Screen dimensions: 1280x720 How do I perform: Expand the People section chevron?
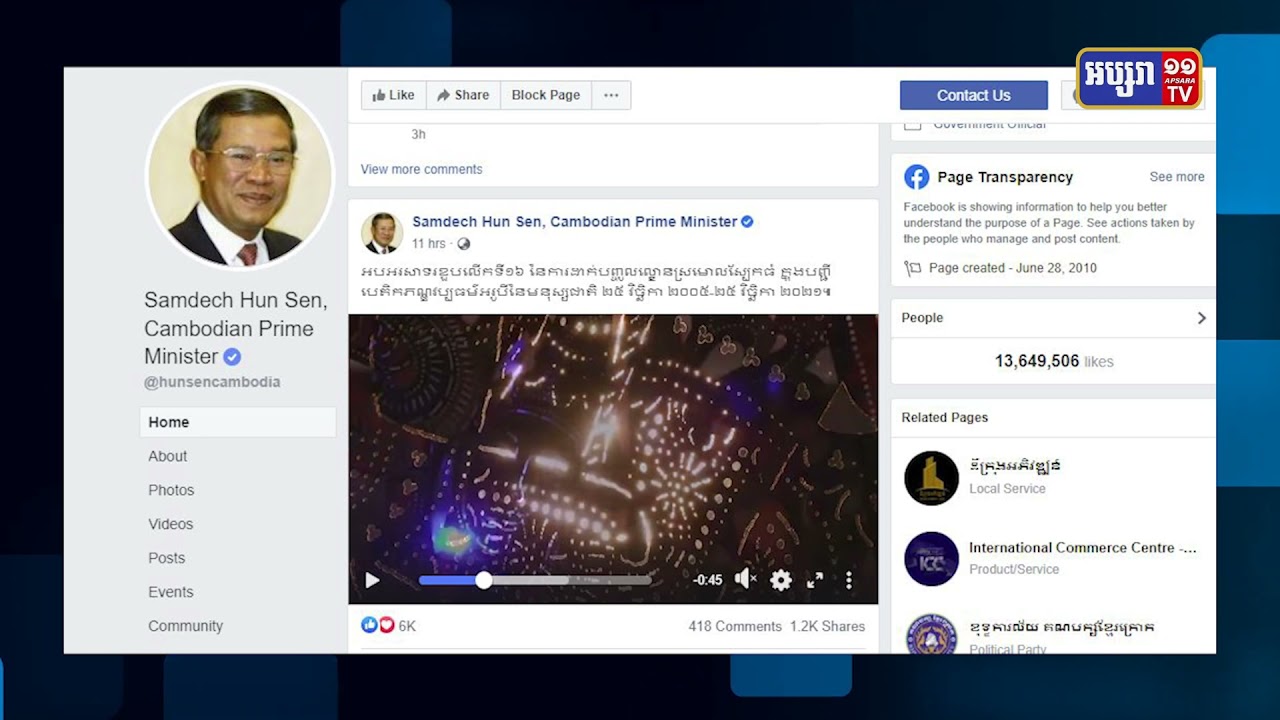(x=1201, y=318)
